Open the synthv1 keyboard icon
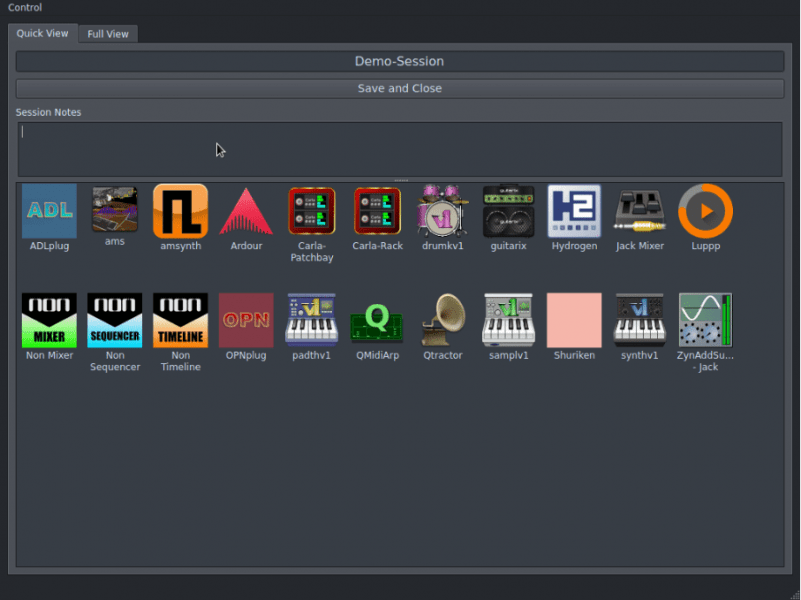The height and width of the screenshot is (600, 801). [x=640, y=320]
